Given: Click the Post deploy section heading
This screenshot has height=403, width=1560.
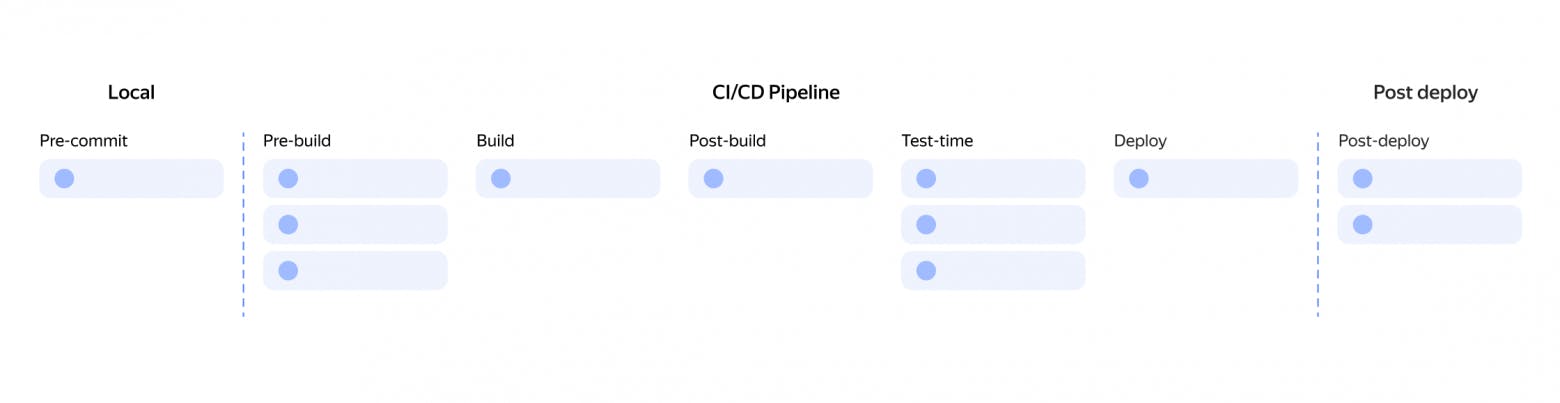Looking at the screenshot, I should tap(1425, 93).
